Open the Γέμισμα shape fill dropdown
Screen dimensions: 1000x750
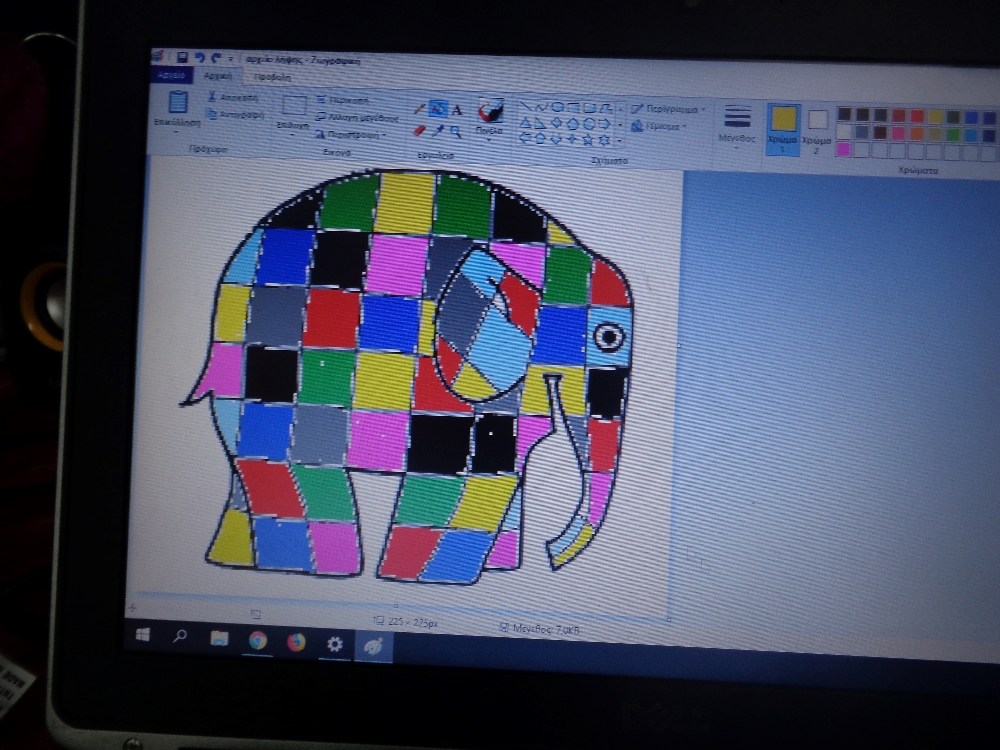click(x=659, y=126)
